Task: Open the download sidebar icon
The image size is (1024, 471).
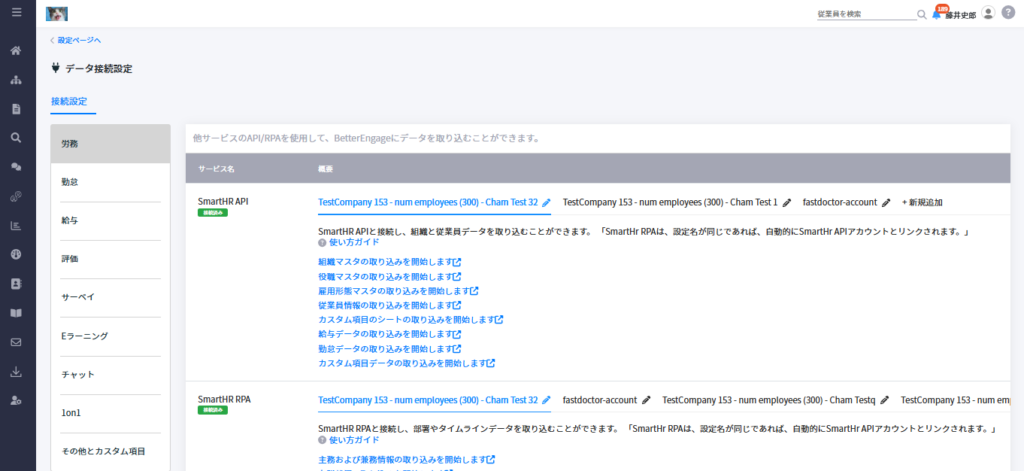Action: tap(17, 372)
